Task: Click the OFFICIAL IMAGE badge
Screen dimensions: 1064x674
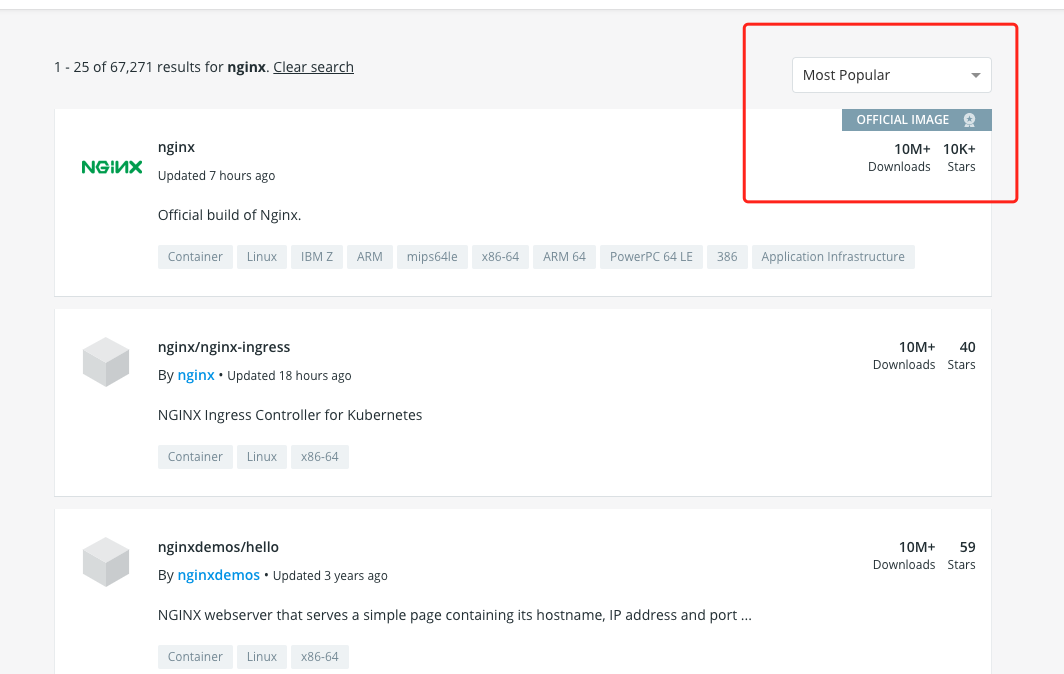Action: click(x=916, y=120)
